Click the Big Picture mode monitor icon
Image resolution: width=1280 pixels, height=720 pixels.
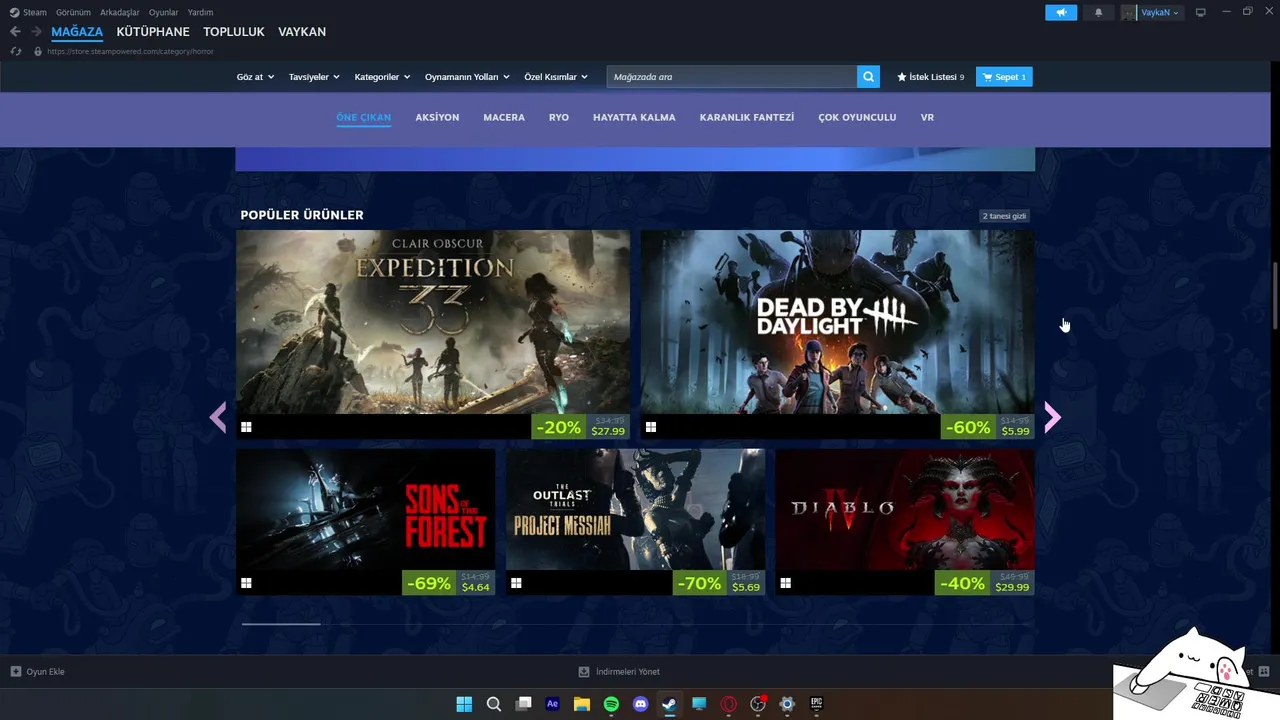pyautogui.click(x=1201, y=12)
